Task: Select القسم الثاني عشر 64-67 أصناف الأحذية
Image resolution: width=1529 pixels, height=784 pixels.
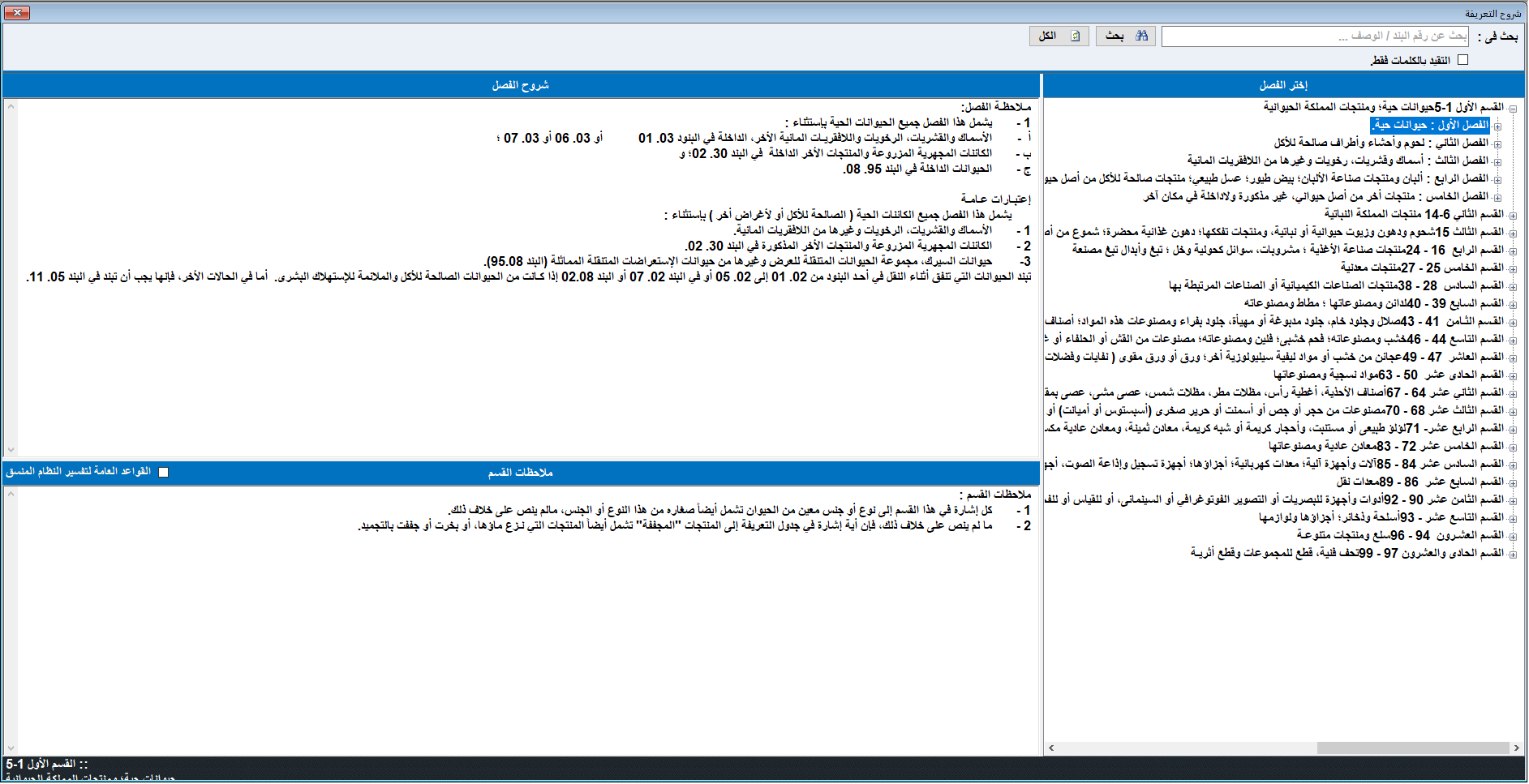Action: coord(1275,392)
